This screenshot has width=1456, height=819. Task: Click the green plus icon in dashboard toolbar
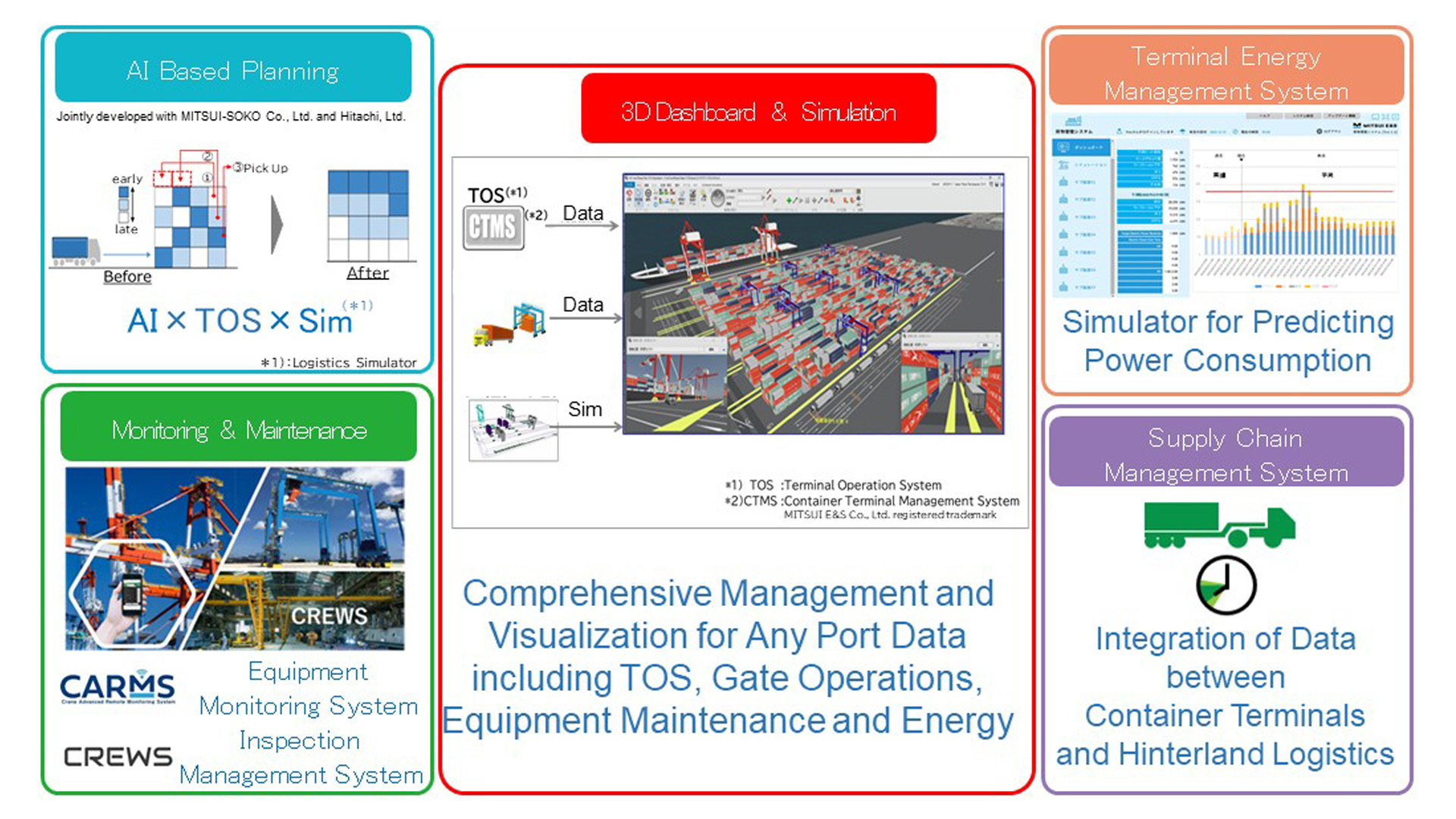(x=789, y=200)
